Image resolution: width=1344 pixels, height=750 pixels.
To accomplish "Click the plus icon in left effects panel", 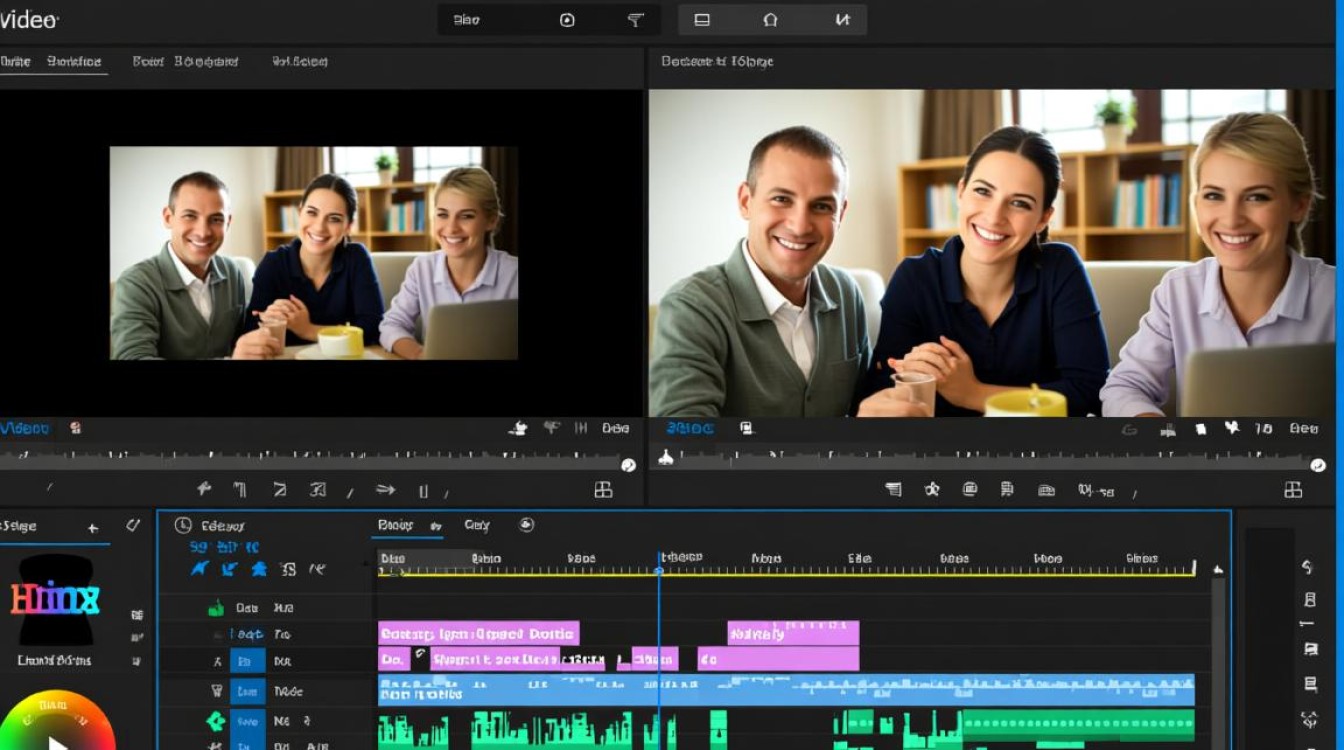I will click(x=93, y=528).
